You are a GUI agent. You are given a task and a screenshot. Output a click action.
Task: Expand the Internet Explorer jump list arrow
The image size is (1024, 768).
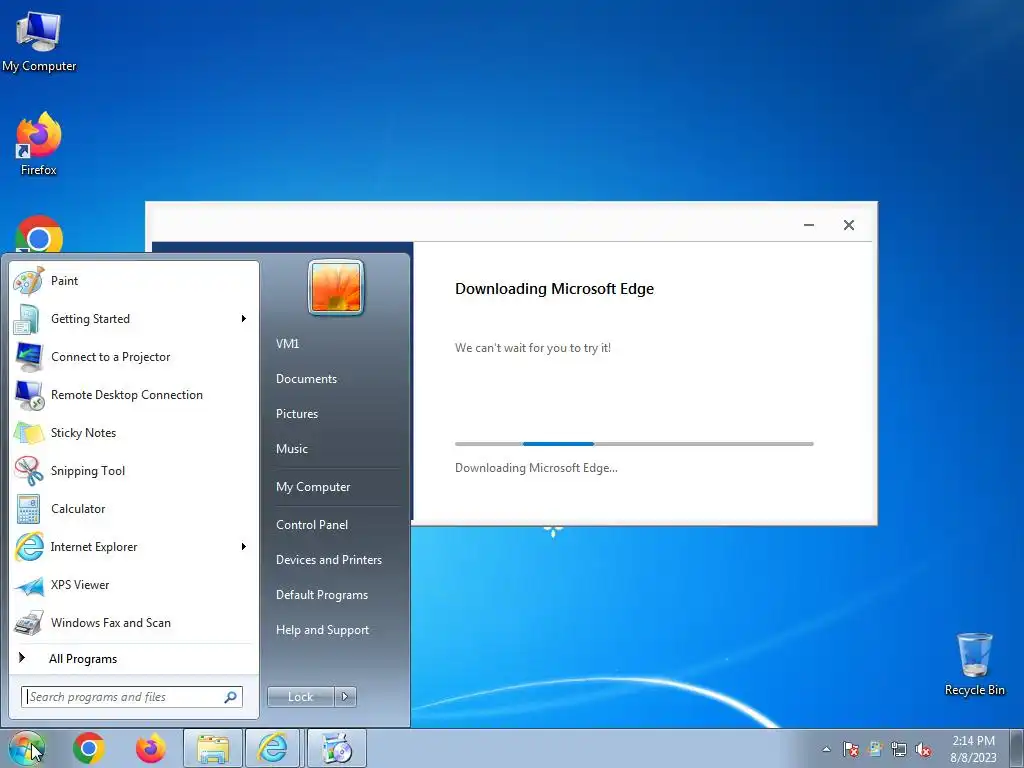pyautogui.click(x=244, y=547)
